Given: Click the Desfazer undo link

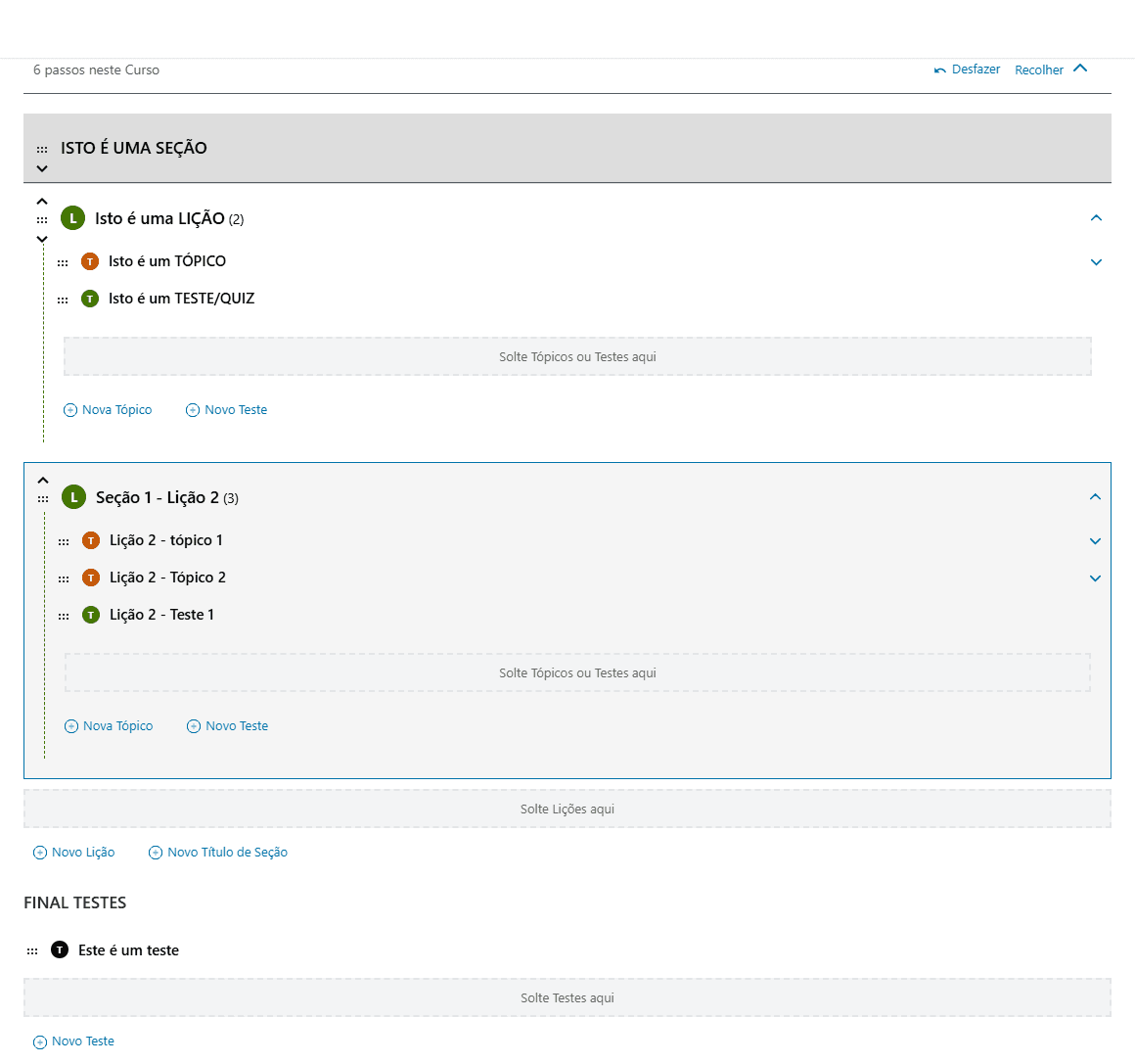Looking at the screenshot, I should [967, 69].
